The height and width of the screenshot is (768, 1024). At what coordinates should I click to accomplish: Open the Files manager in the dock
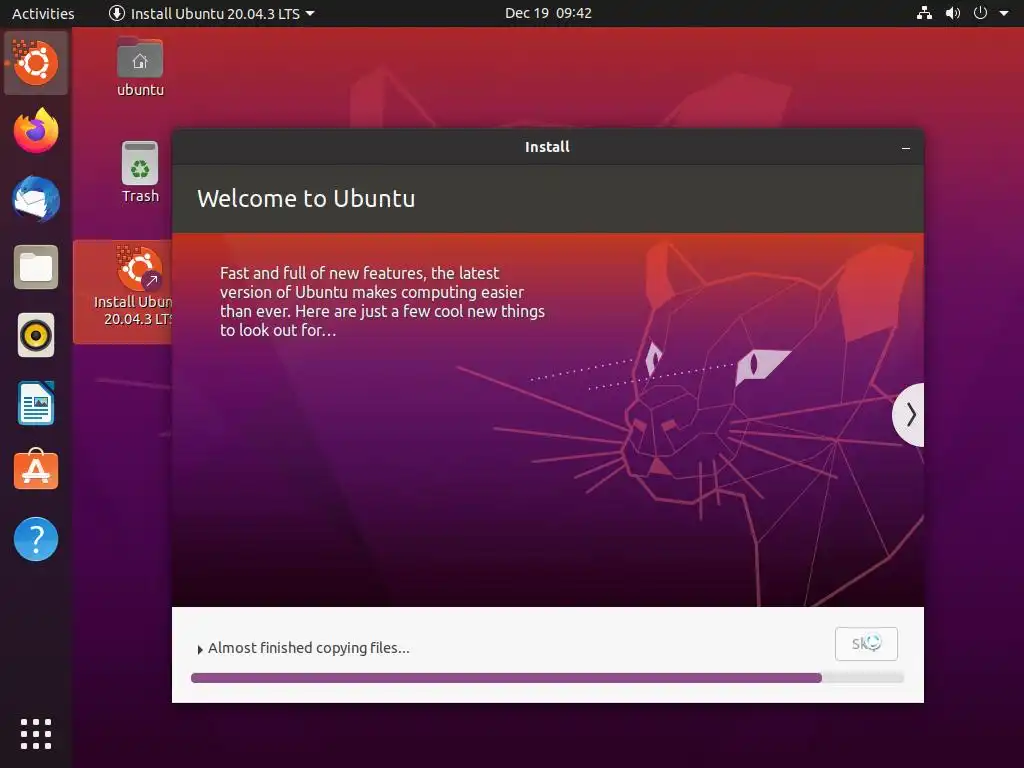pyautogui.click(x=36, y=267)
